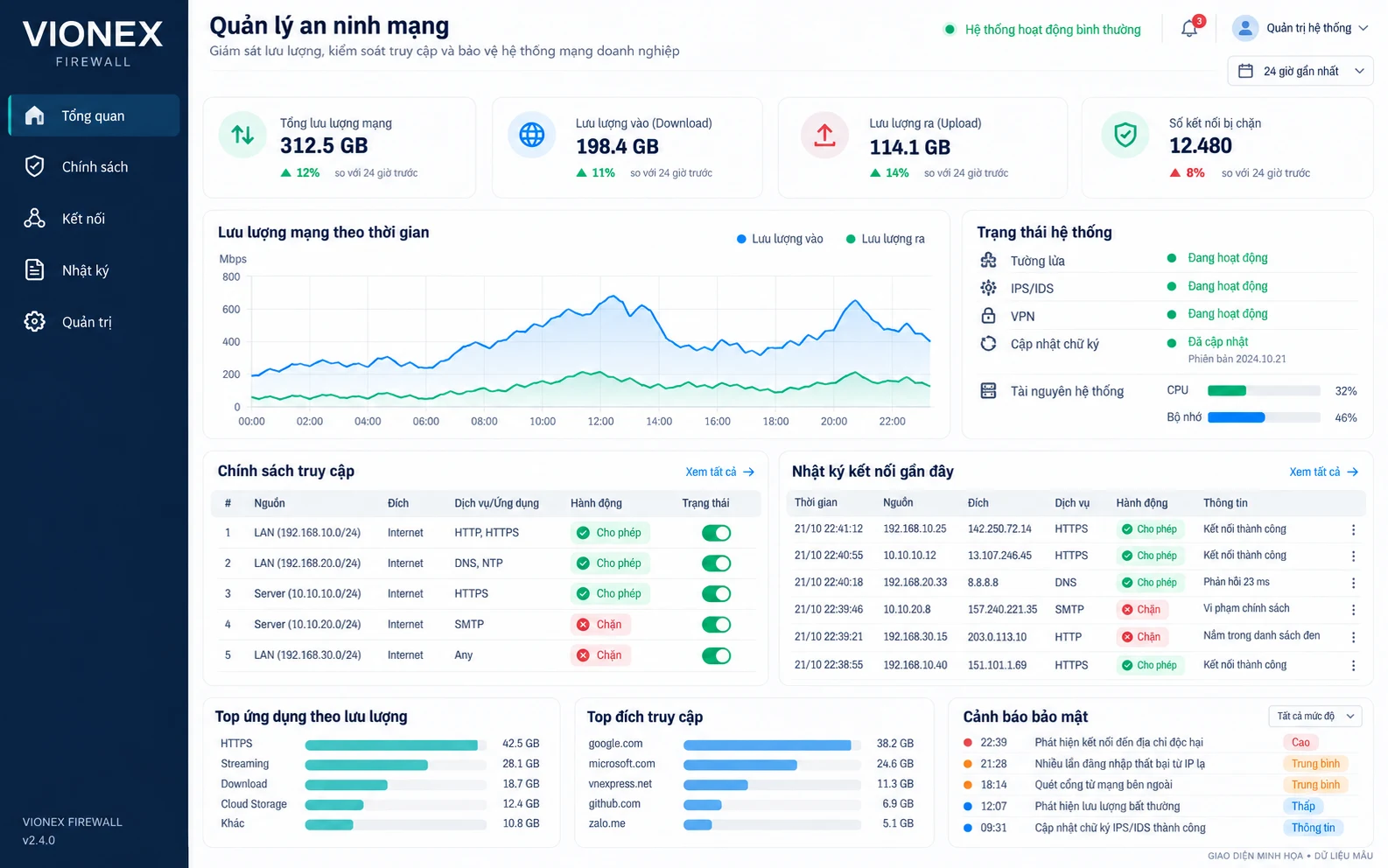Screen dimensions: 1388x868
Task: Select the Tổng quan menu item
Action: tap(94, 115)
